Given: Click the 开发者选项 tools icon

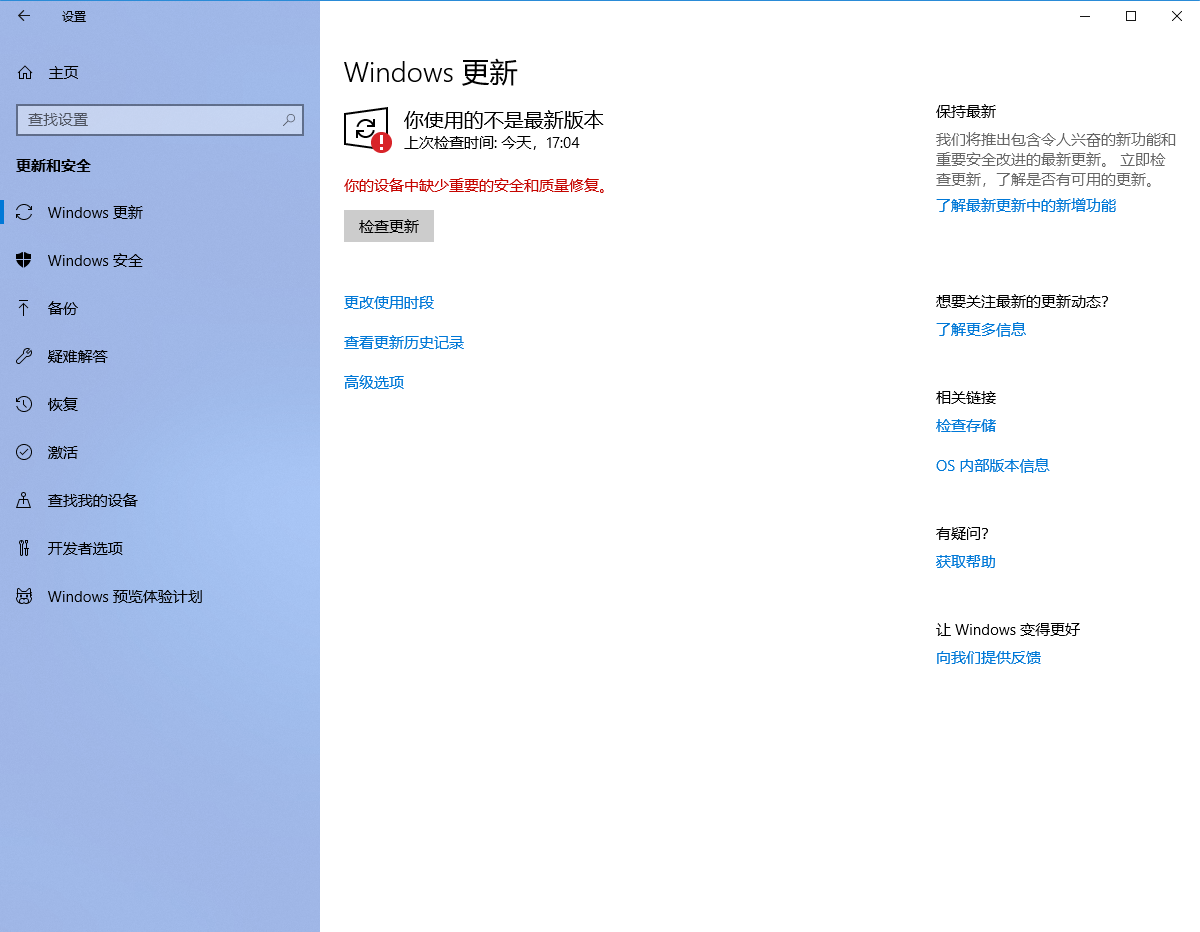Looking at the screenshot, I should pos(25,548).
